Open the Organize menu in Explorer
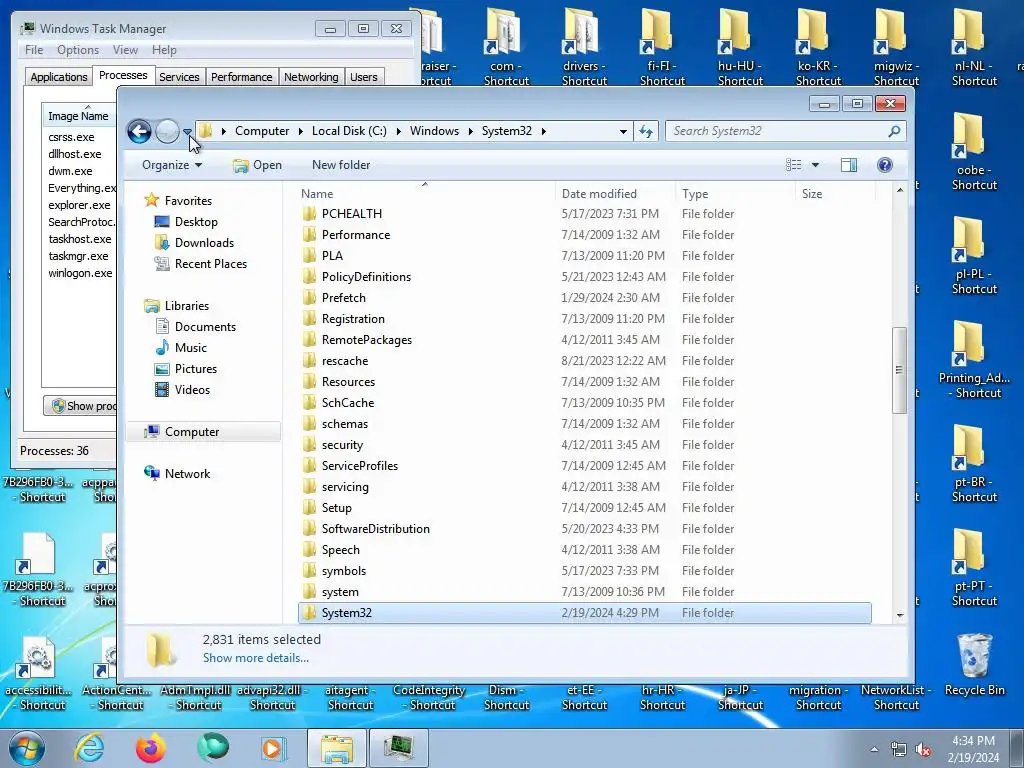 pos(172,165)
